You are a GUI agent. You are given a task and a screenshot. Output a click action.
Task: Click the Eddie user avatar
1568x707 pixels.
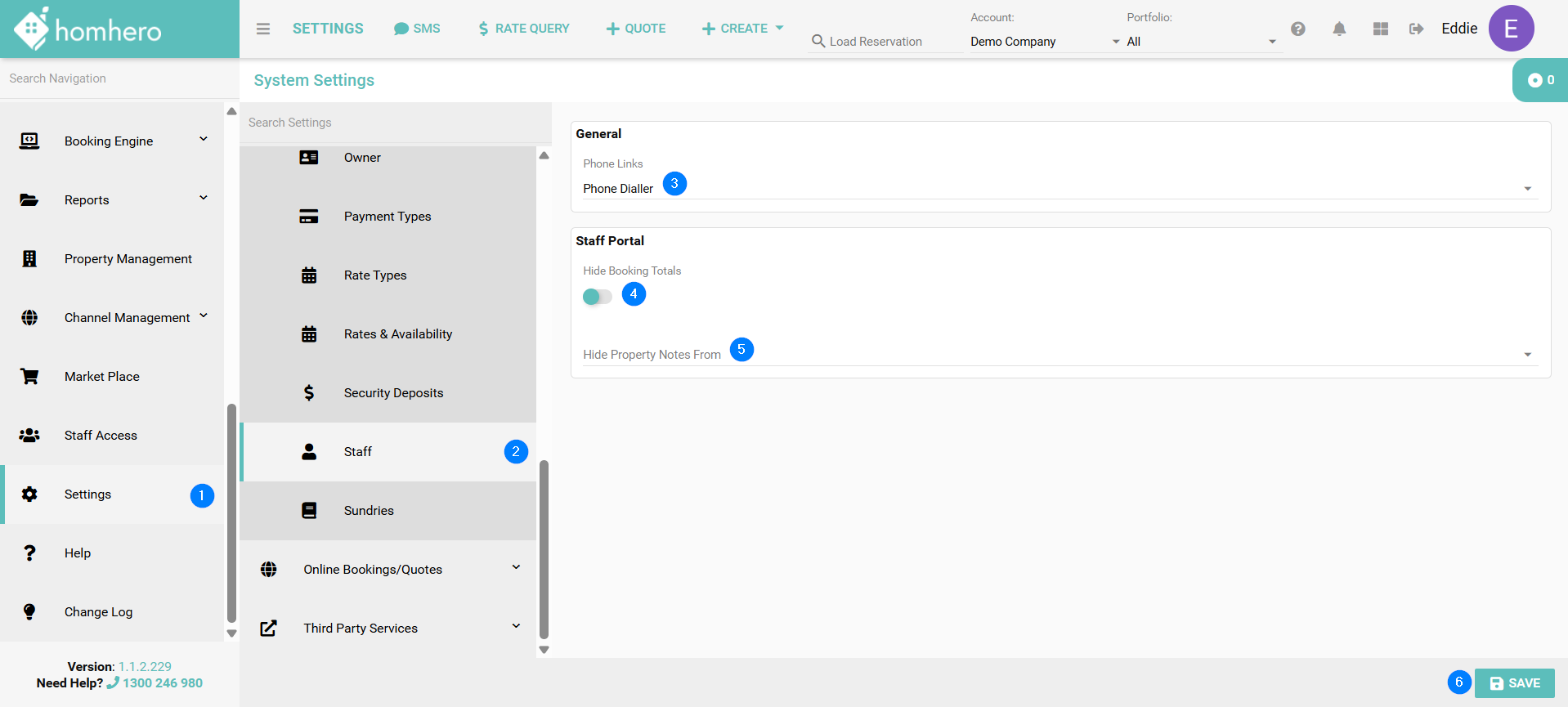(1510, 29)
